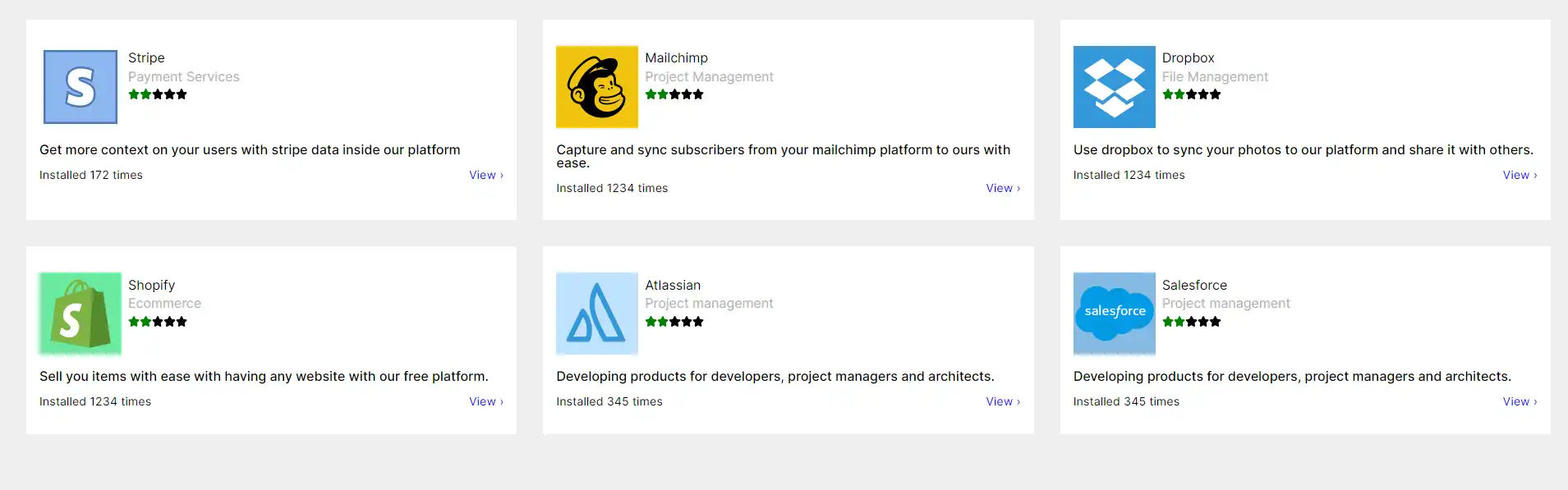Click the Atlassian logo icon

(x=597, y=314)
